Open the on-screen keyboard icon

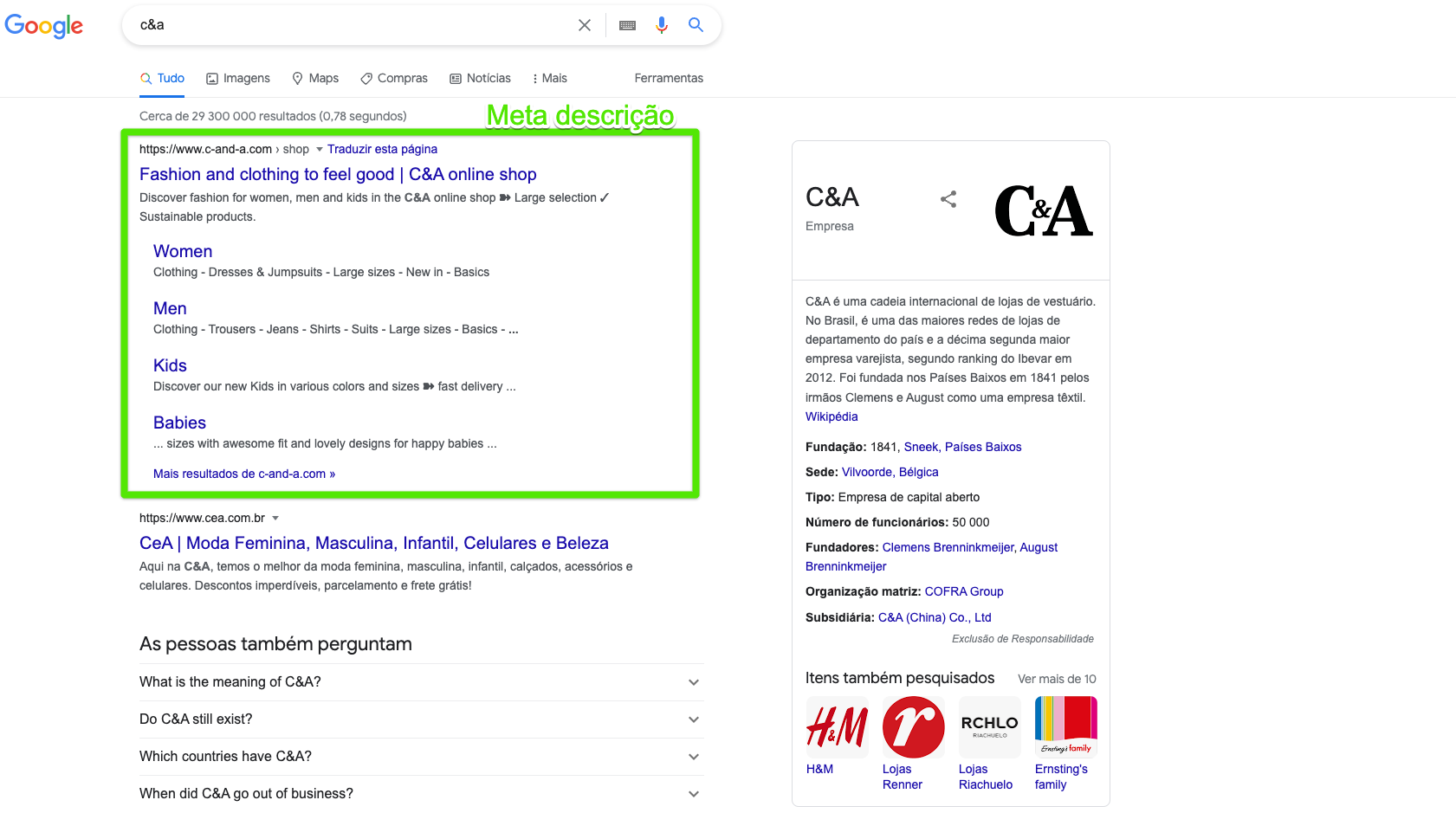tap(628, 25)
